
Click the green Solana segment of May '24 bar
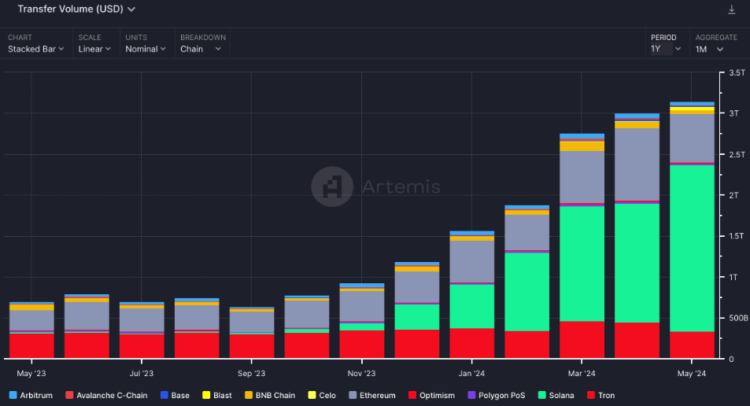[692, 245]
